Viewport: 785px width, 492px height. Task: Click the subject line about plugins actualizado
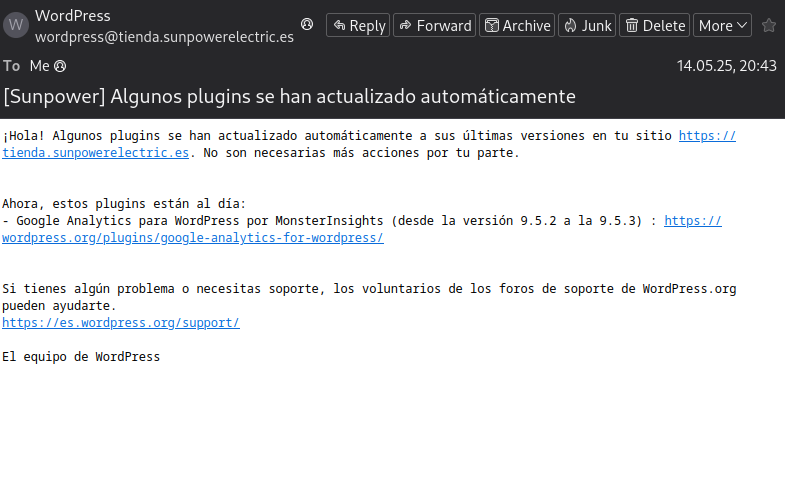289,97
